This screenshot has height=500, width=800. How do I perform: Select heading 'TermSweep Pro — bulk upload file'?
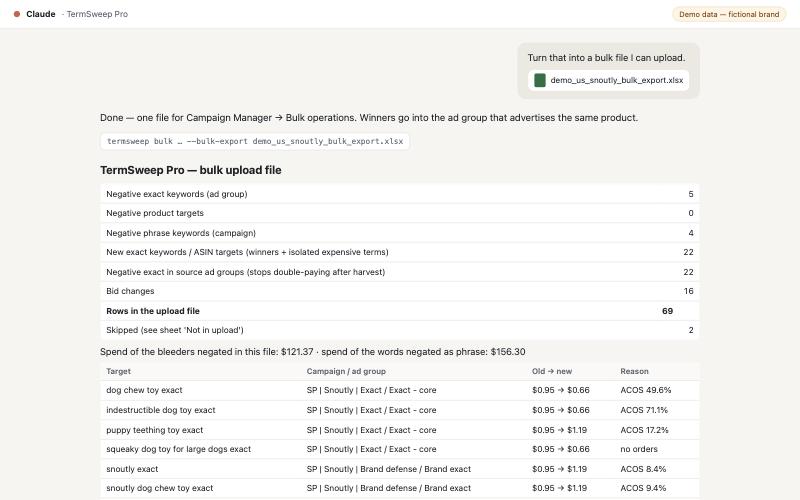click(x=190, y=170)
